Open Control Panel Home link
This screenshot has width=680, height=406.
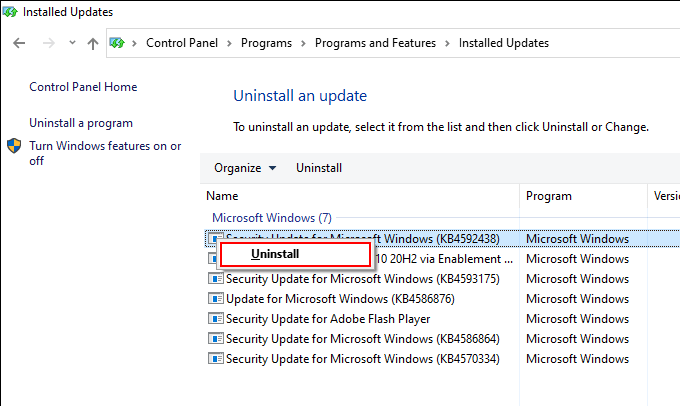pos(81,87)
